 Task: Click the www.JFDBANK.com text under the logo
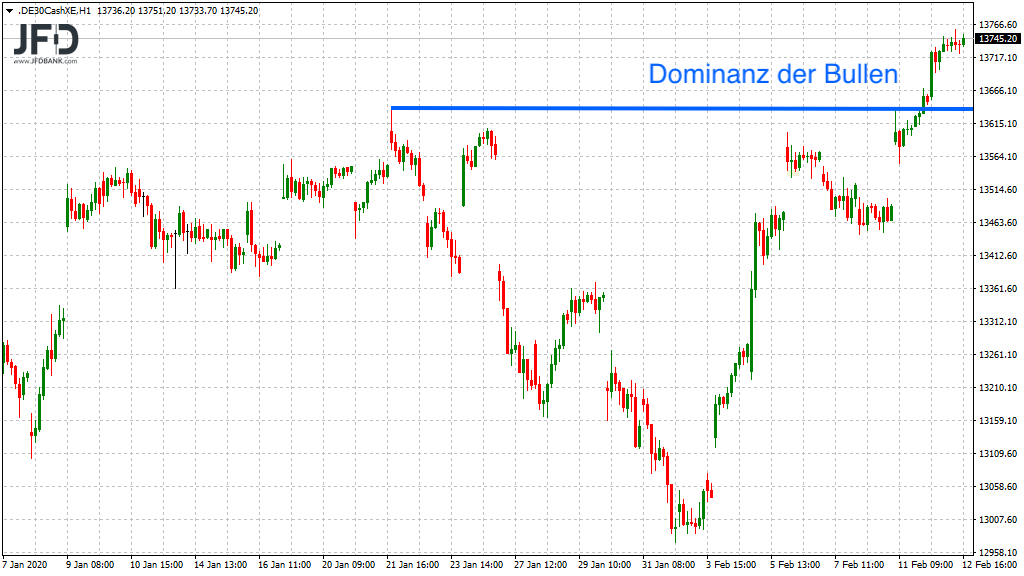46,62
